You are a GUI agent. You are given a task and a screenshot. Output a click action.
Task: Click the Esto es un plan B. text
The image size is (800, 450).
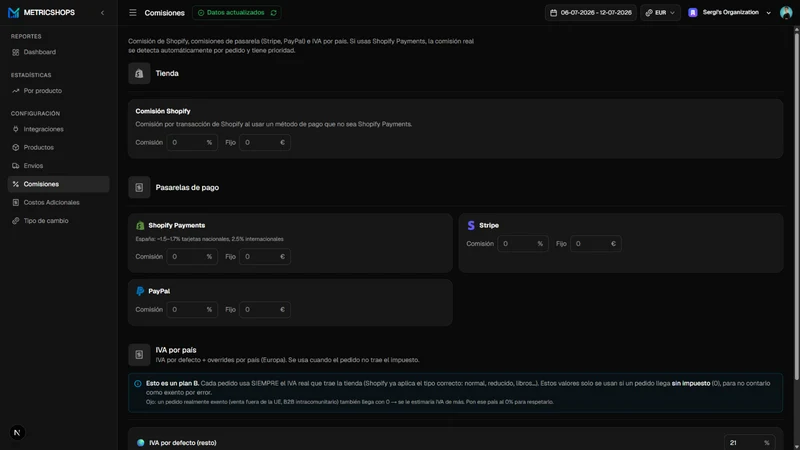[172, 383]
